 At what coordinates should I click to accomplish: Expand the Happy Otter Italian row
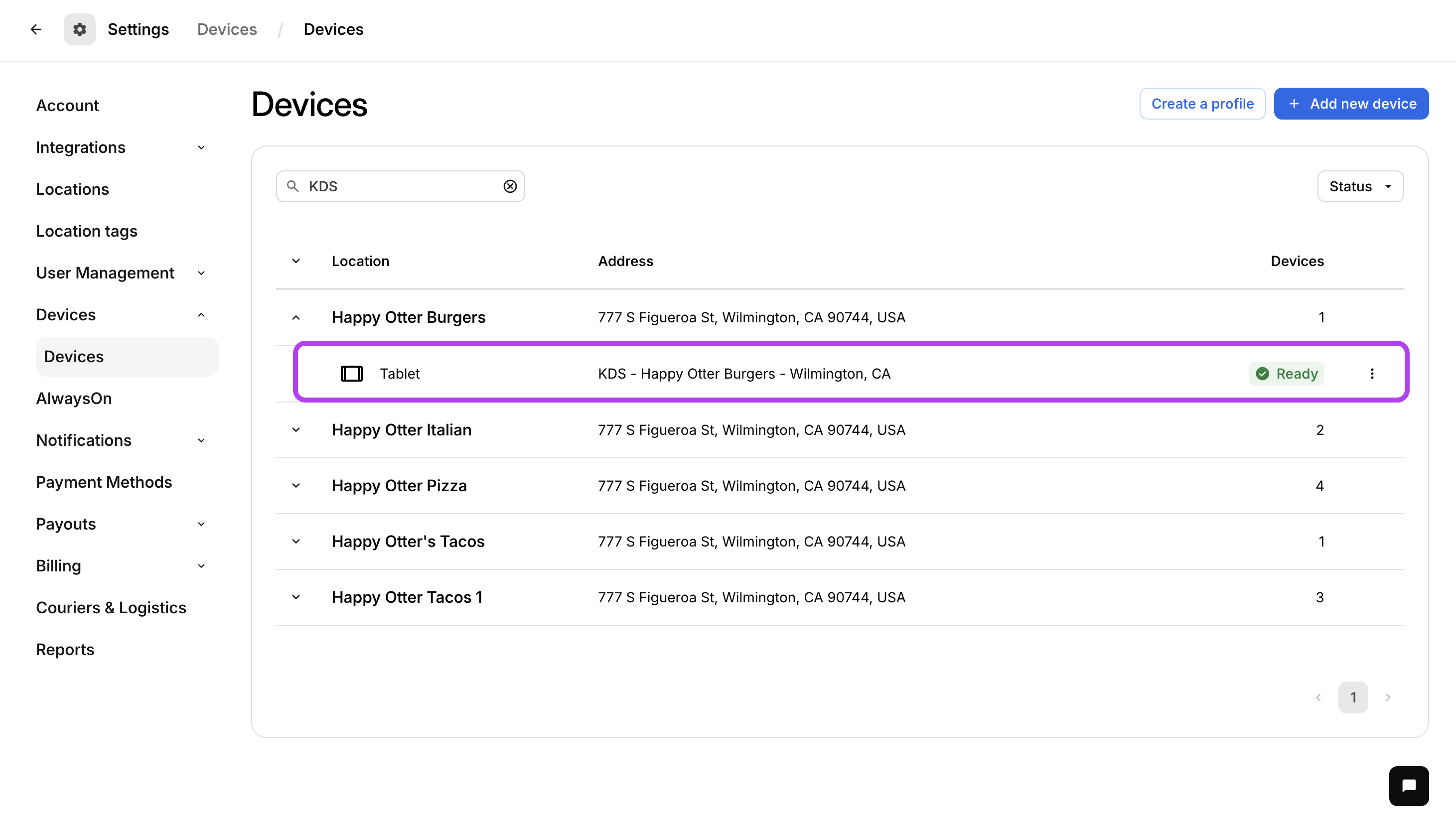295,430
